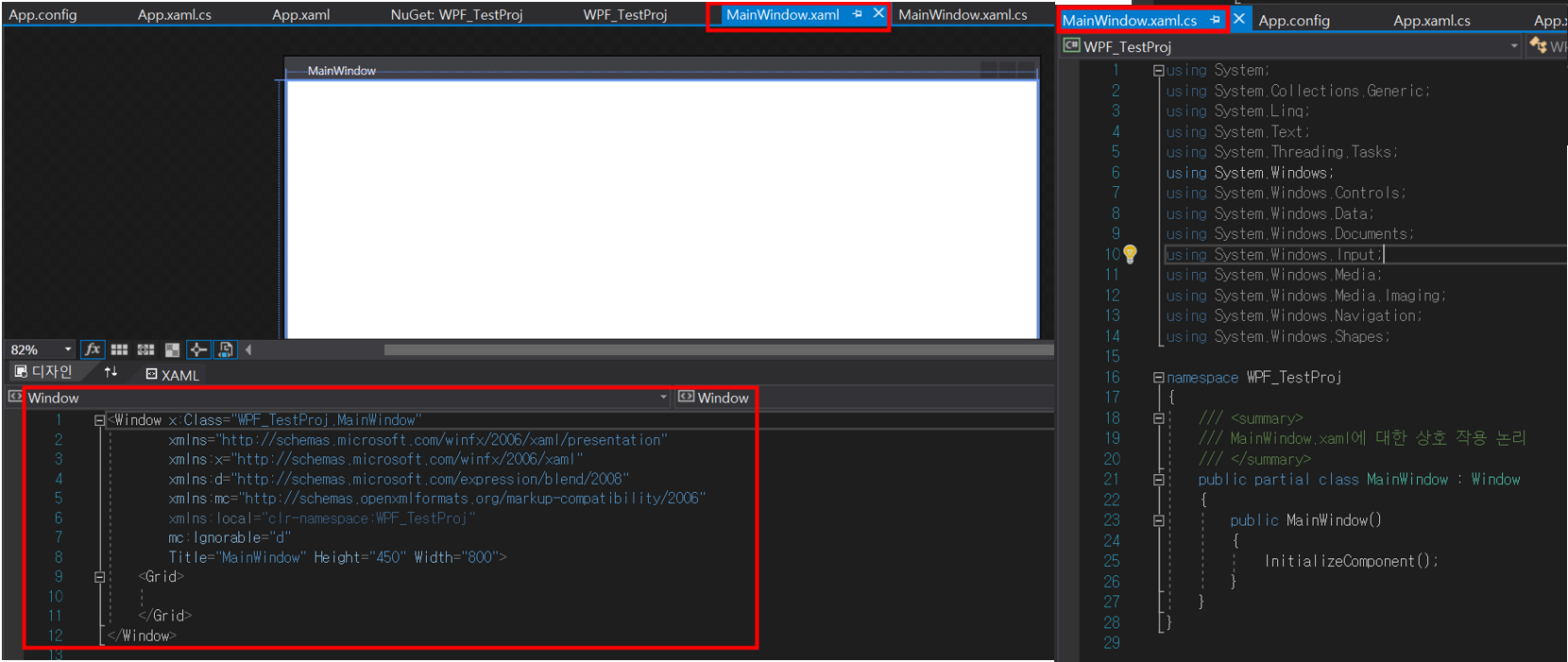The width and height of the screenshot is (1568, 662).
Task: Click the 'using System.Windows.Input;' line
Action: coord(1274,254)
